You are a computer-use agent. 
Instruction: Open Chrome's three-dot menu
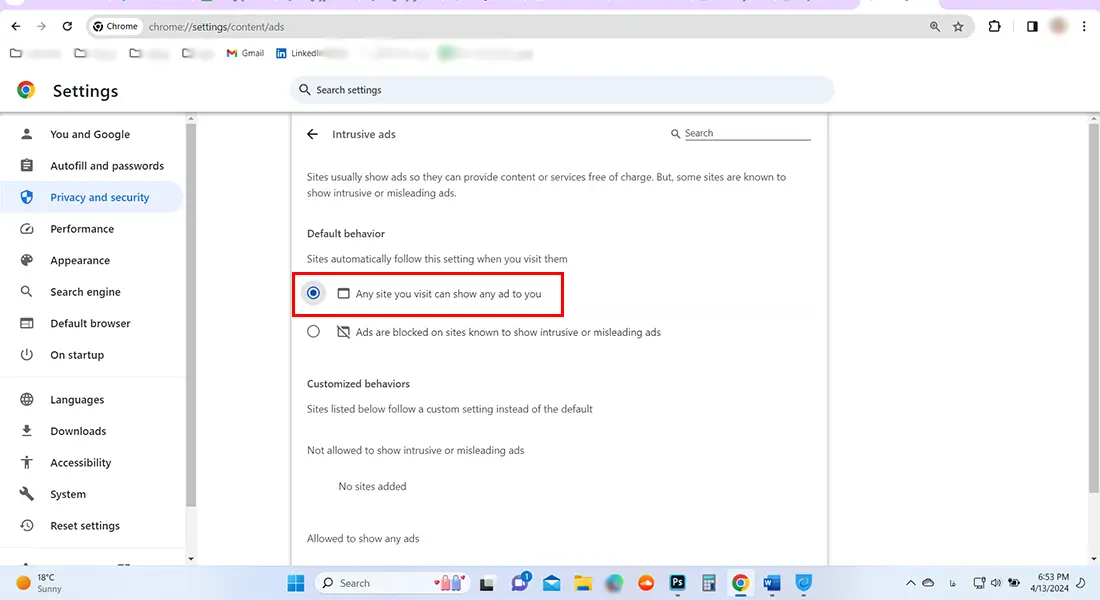tap(1084, 27)
